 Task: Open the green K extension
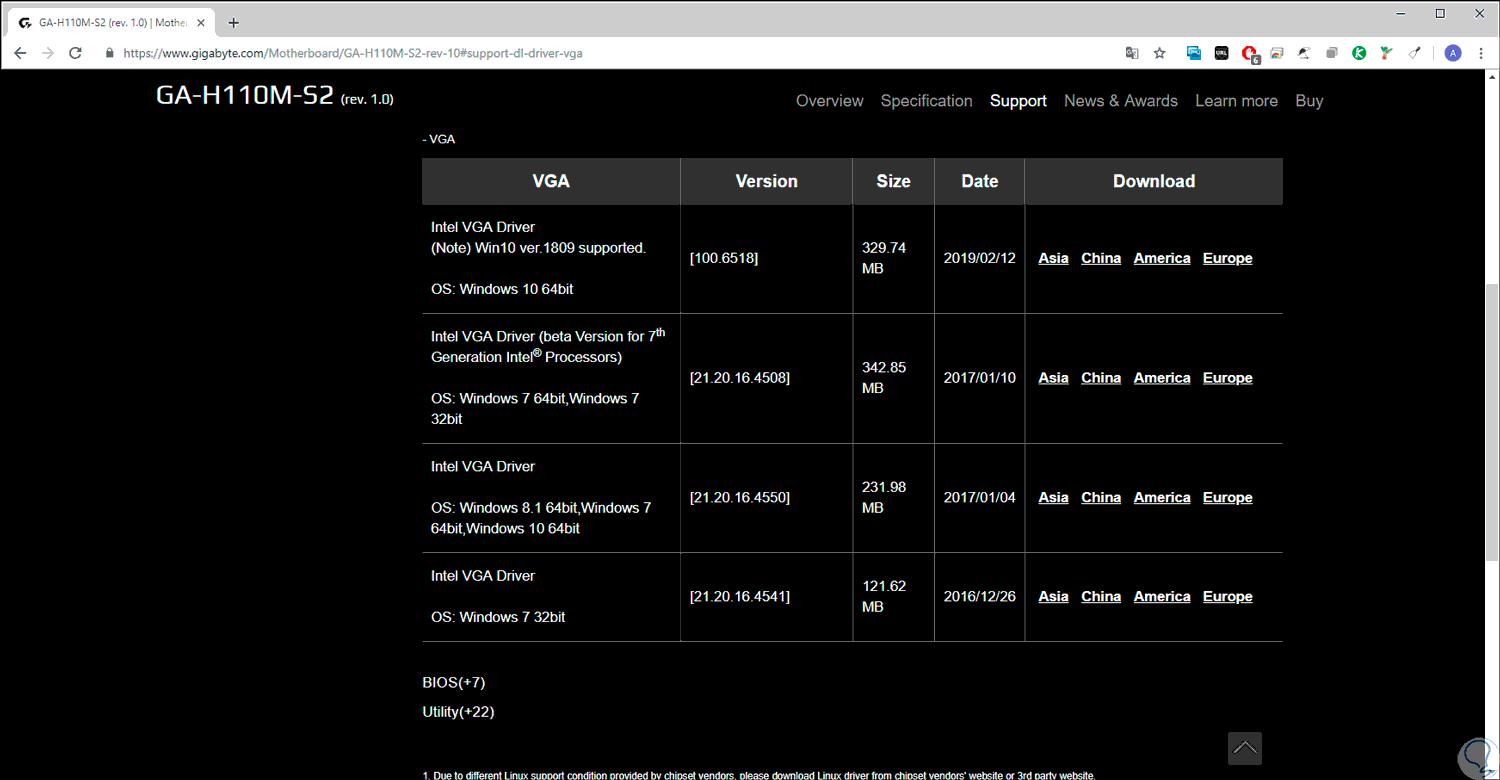tap(1359, 53)
